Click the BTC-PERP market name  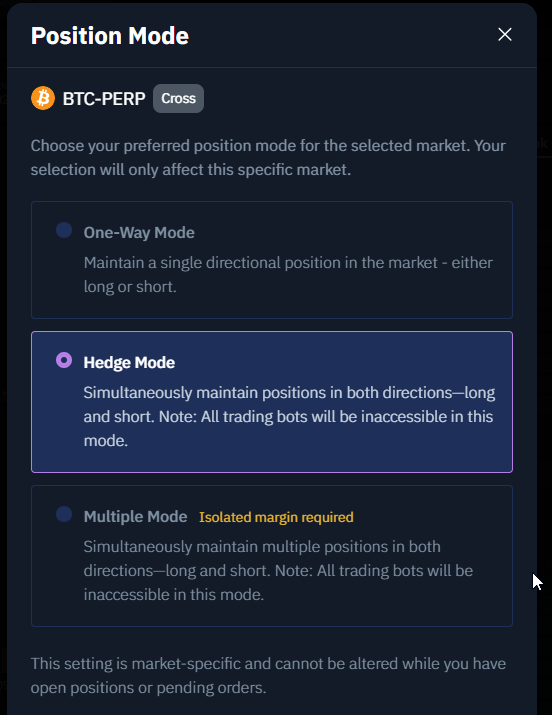(104, 98)
